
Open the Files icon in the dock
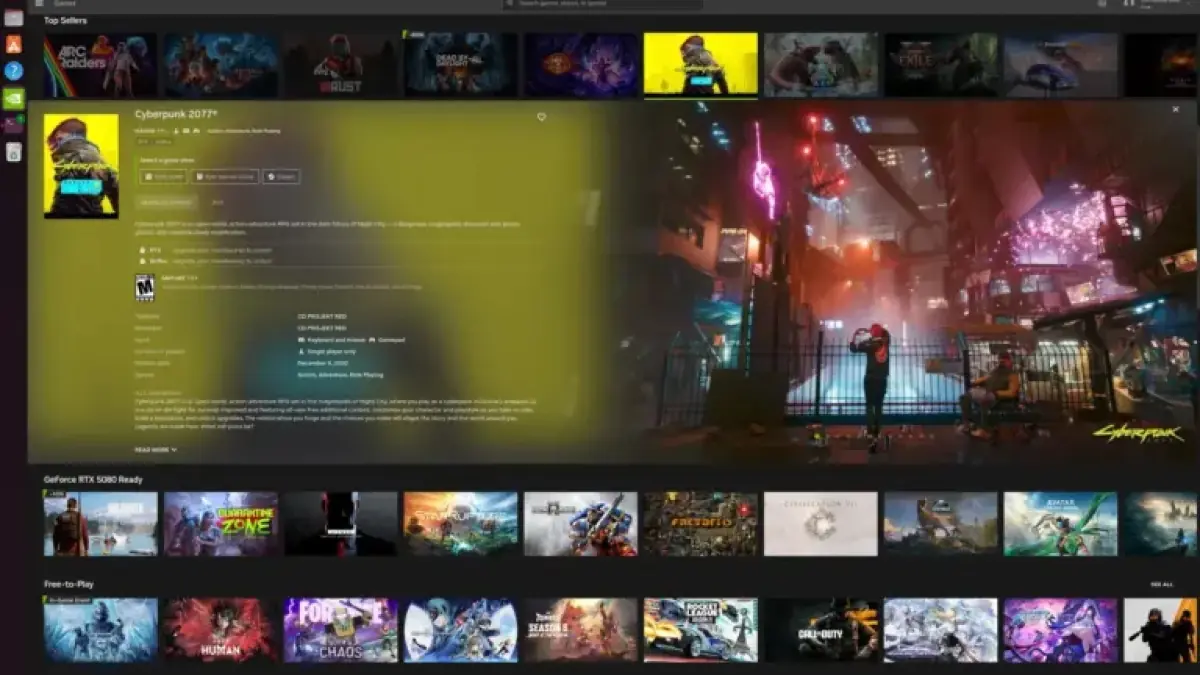(x=14, y=18)
